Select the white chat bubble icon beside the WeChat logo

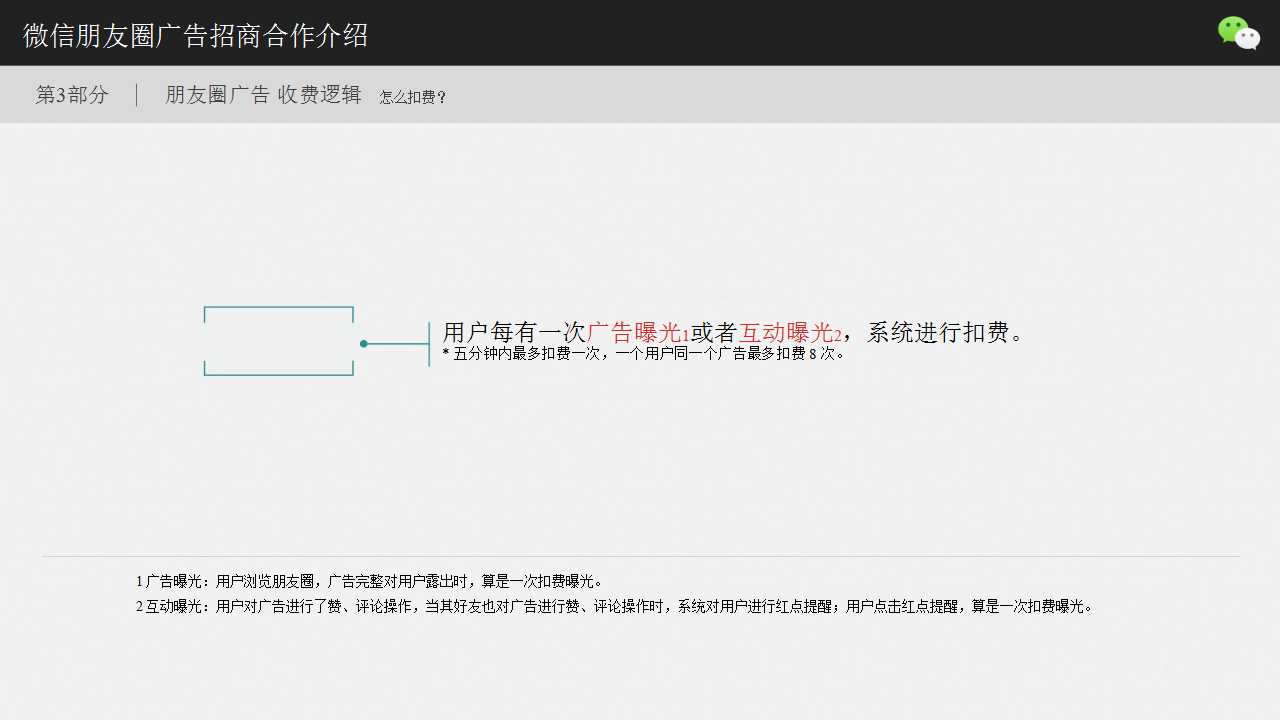point(1249,40)
